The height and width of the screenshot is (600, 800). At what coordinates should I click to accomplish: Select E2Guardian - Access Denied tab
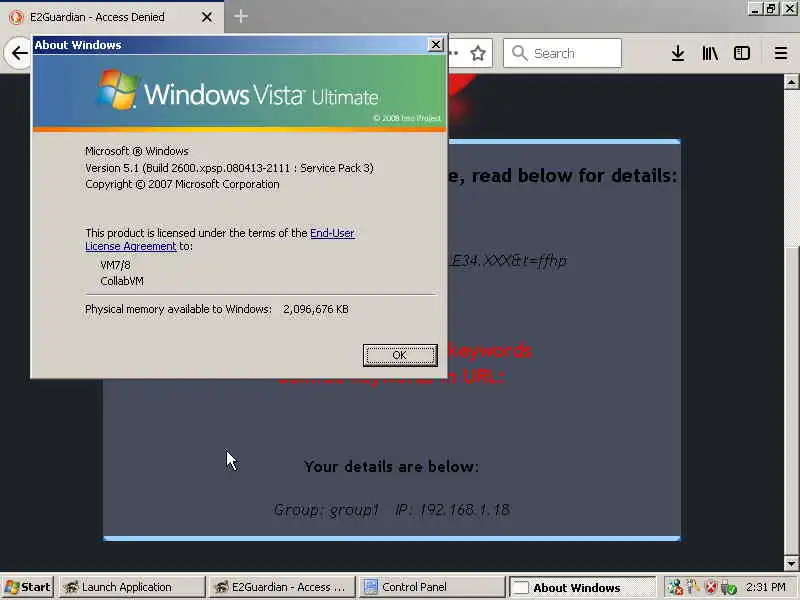(112, 17)
